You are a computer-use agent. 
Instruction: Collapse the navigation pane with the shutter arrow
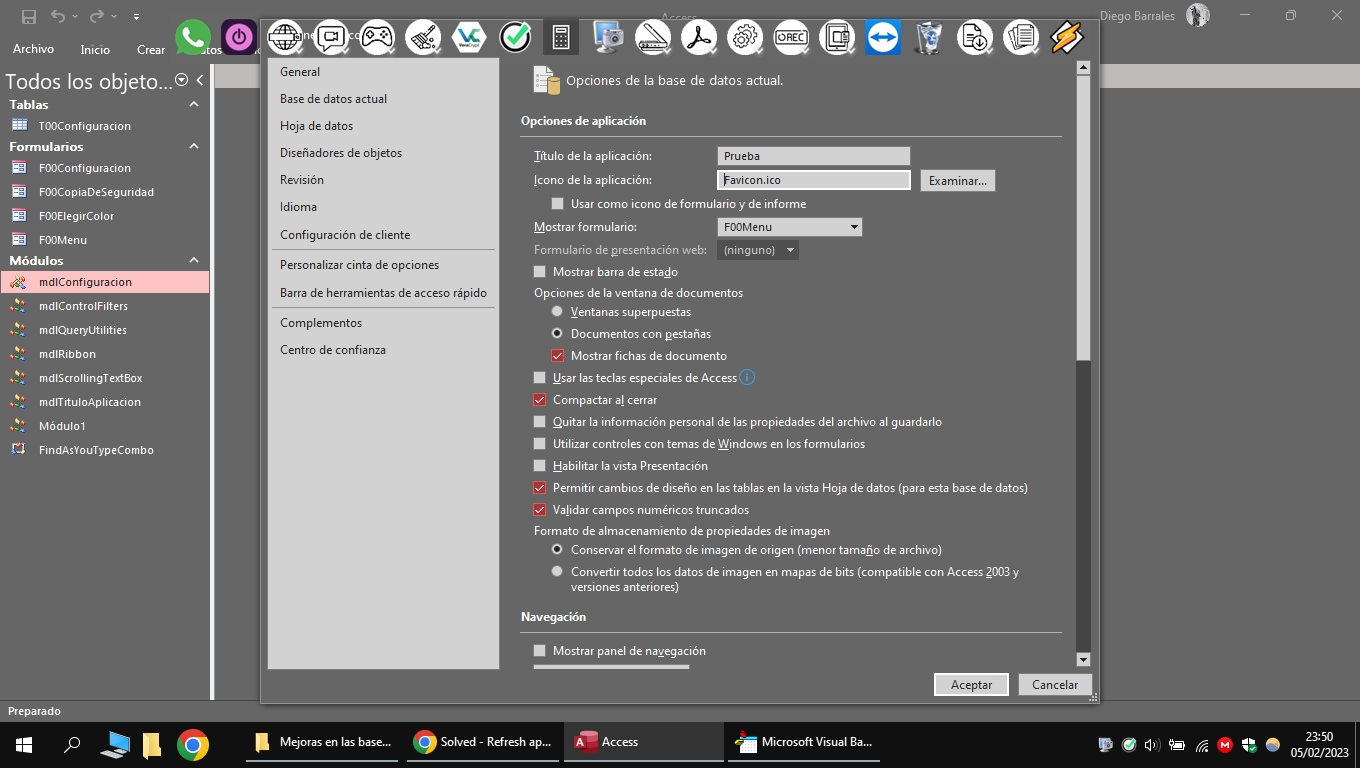click(x=200, y=80)
